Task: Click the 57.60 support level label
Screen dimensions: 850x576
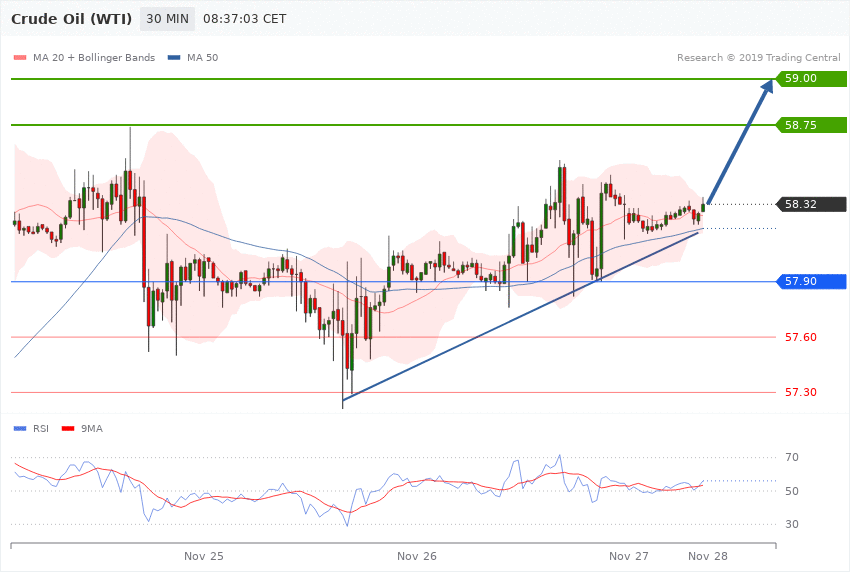Action: pyautogui.click(x=801, y=337)
